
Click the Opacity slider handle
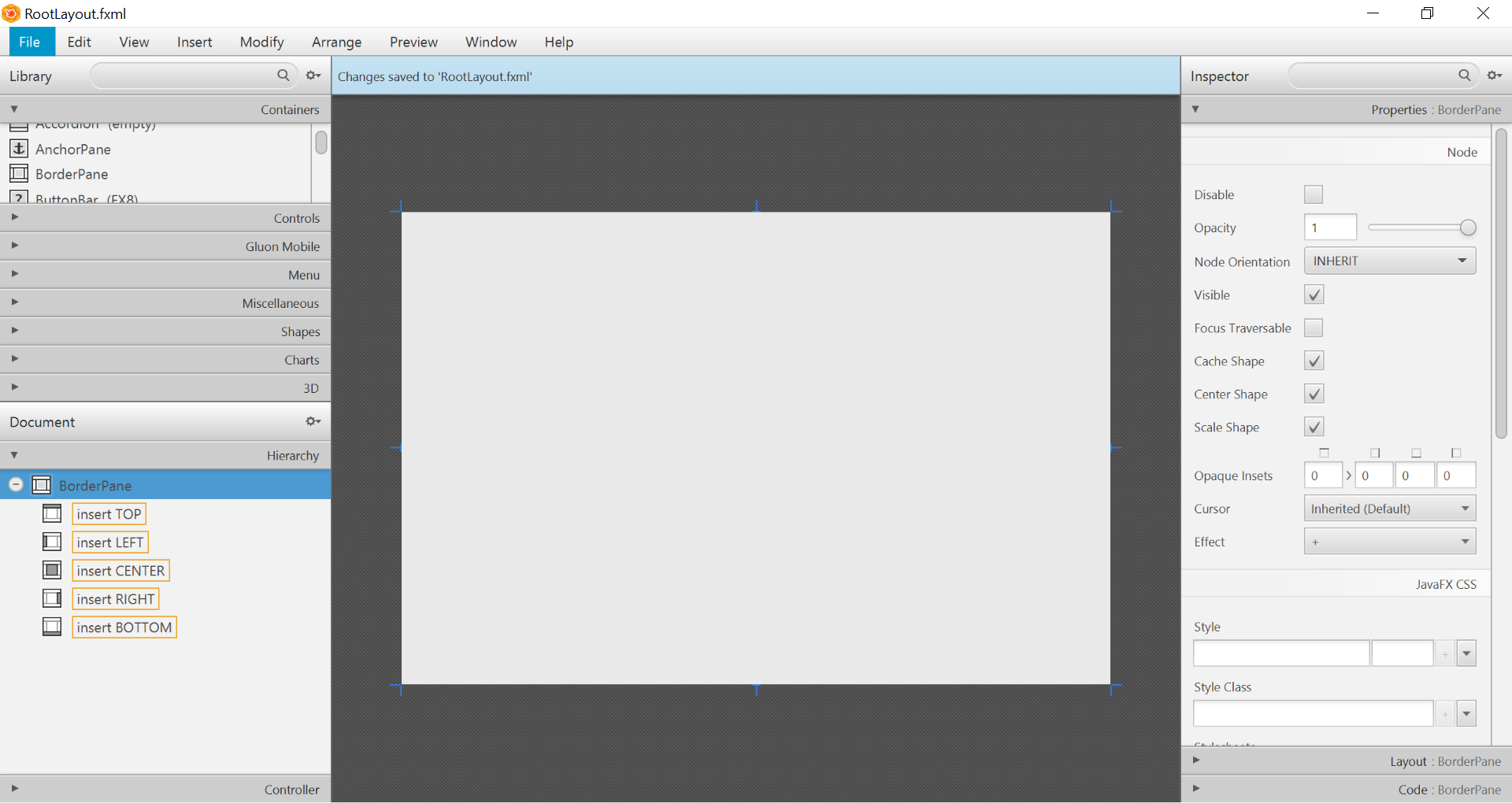[x=1468, y=228]
